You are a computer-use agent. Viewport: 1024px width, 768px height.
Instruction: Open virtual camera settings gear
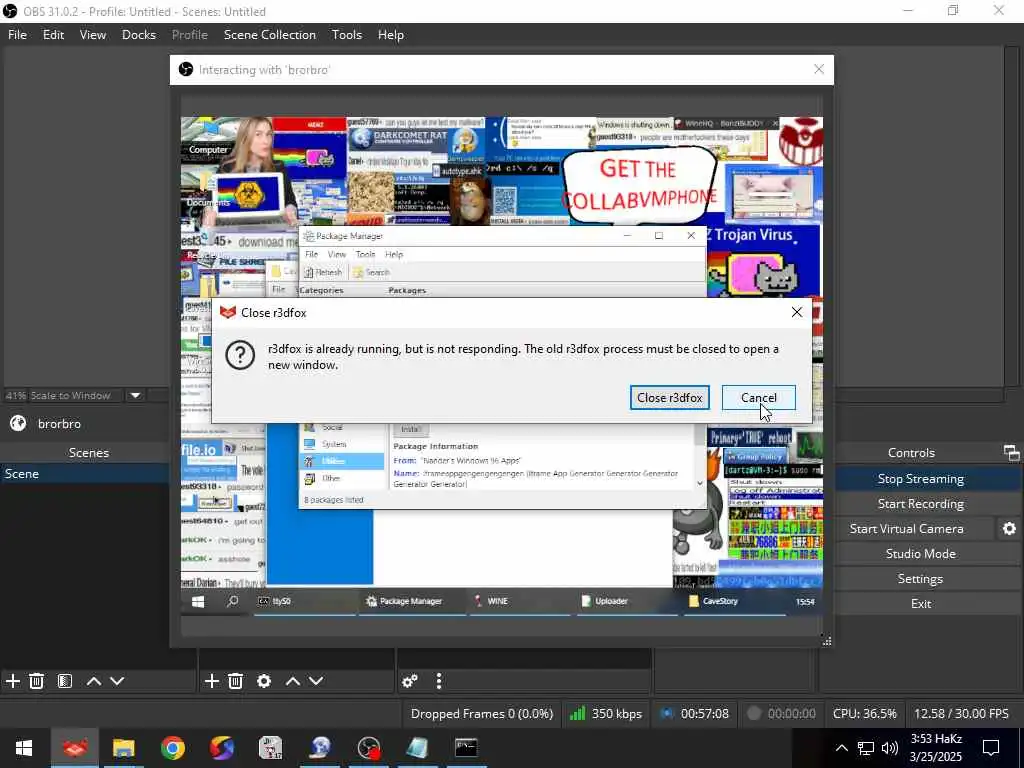coord(1009,529)
